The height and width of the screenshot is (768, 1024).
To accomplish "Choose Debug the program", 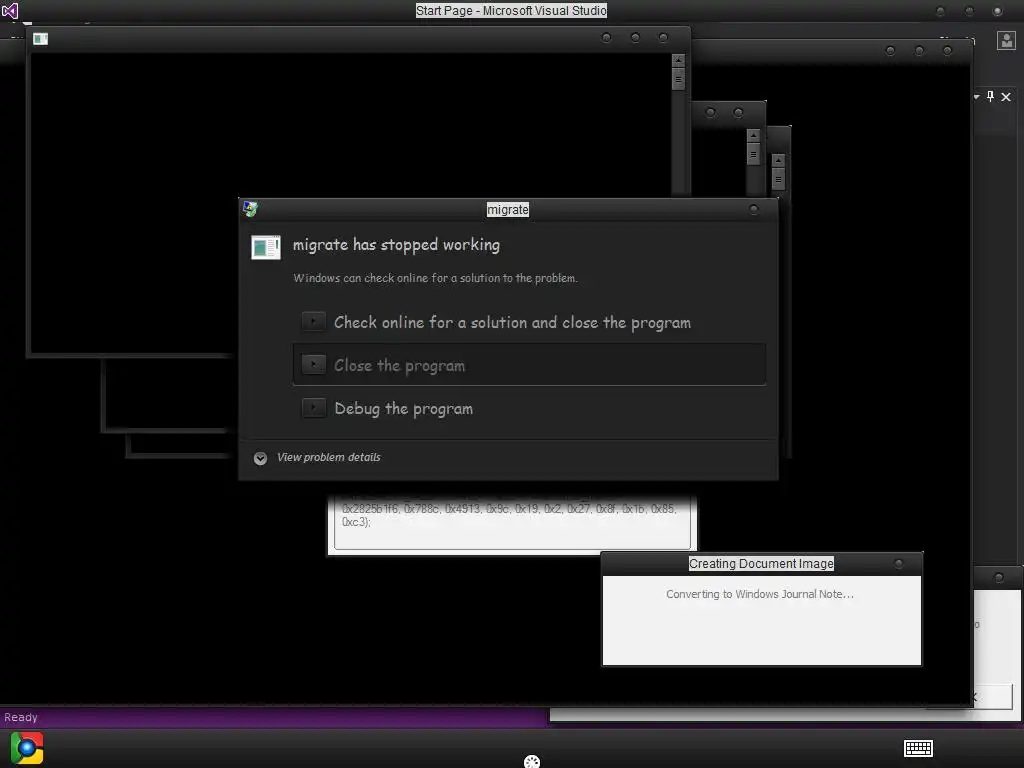I will click(x=529, y=408).
